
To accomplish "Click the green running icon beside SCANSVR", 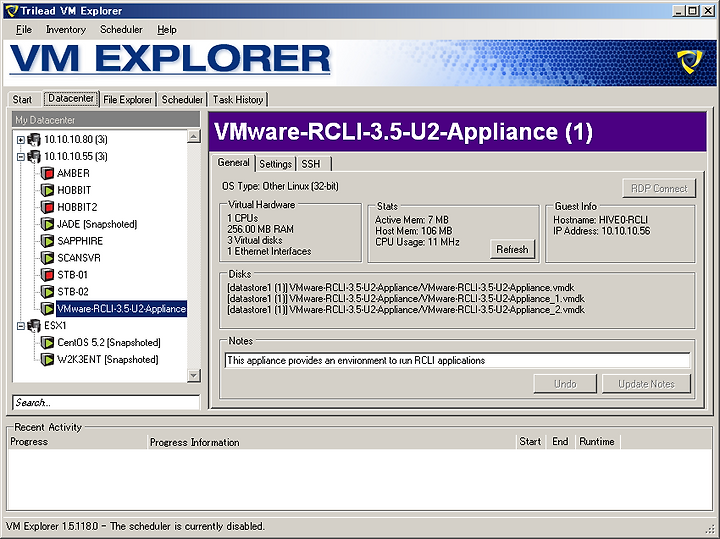I will (47, 258).
